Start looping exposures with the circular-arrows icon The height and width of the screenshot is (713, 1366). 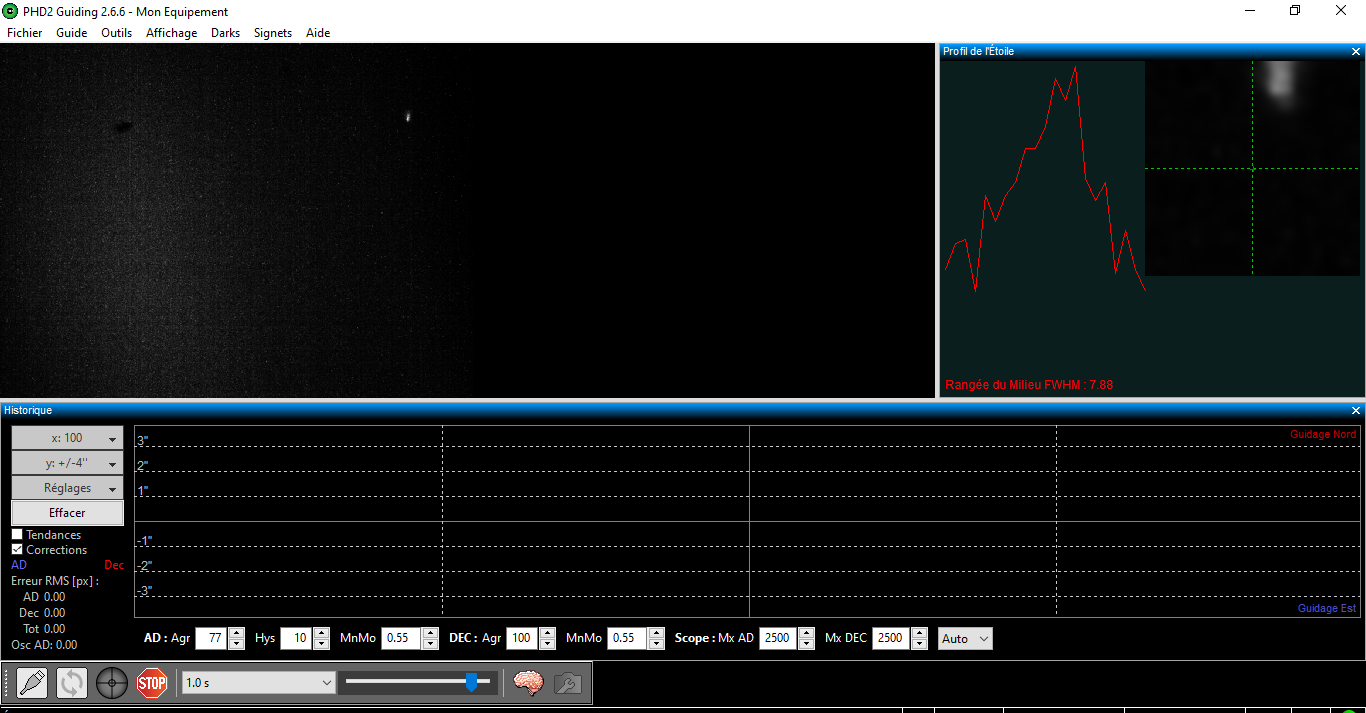tap(72, 683)
